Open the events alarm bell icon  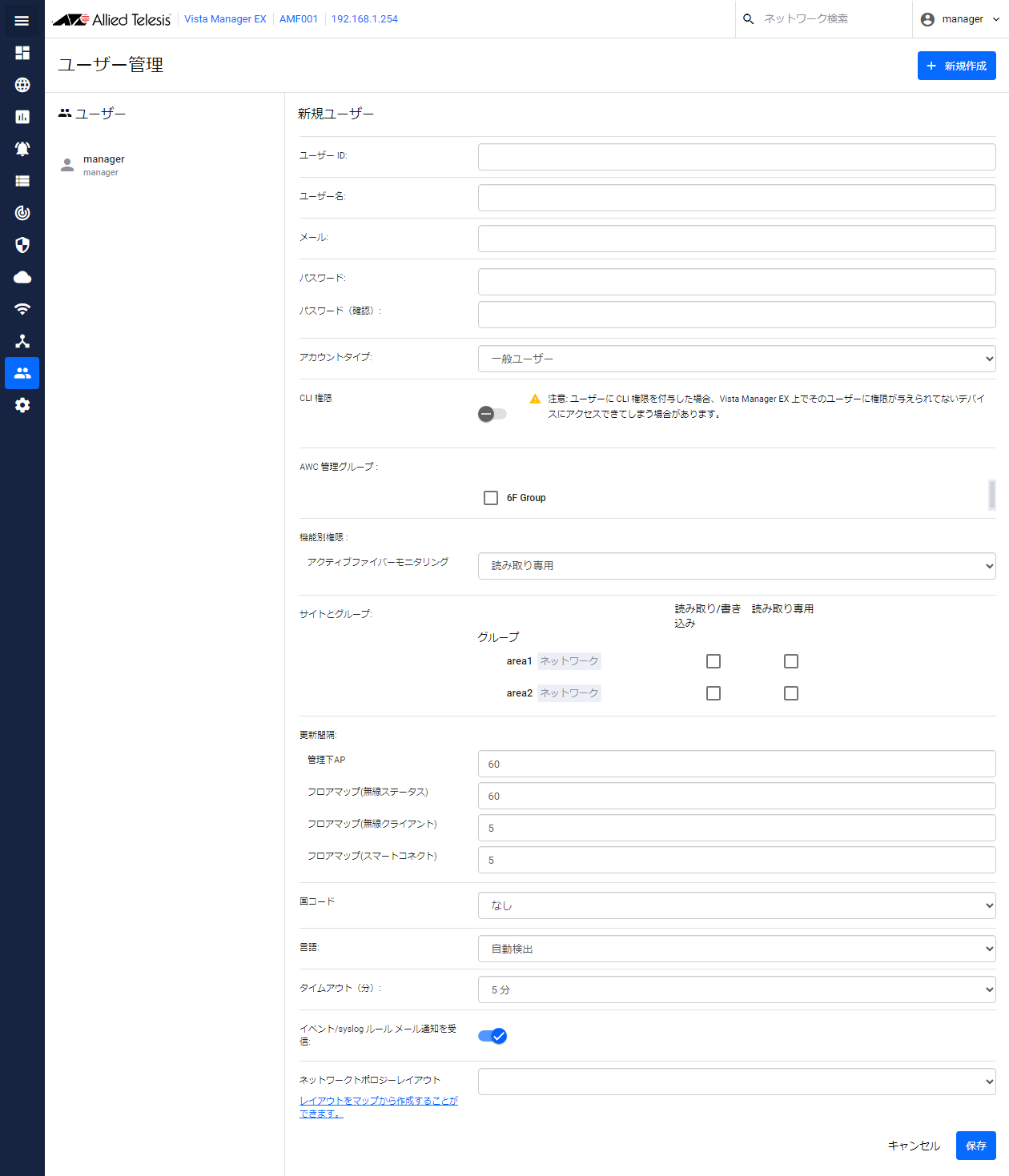[x=22, y=149]
